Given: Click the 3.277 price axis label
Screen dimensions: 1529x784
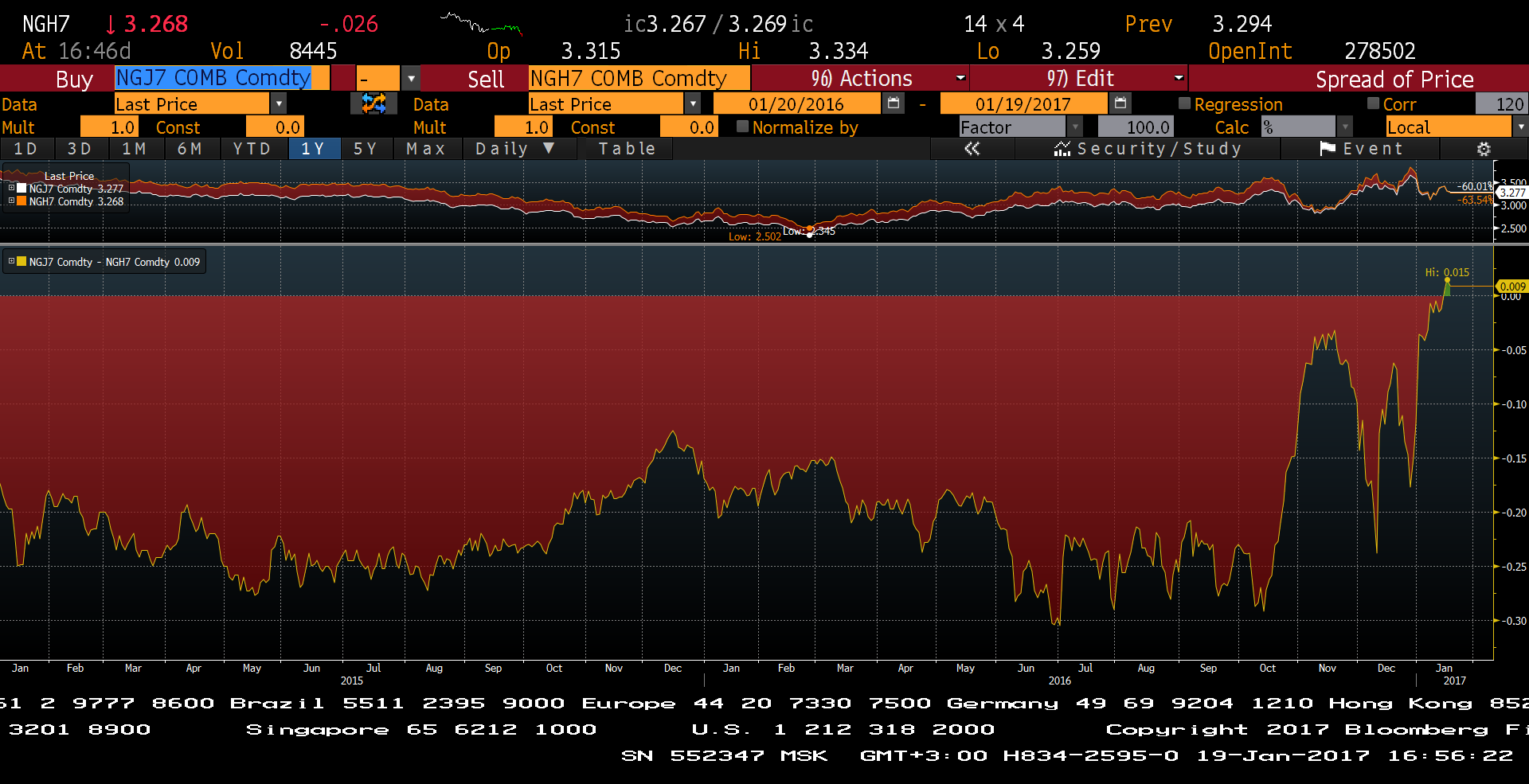Looking at the screenshot, I should click(x=1512, y=192).
